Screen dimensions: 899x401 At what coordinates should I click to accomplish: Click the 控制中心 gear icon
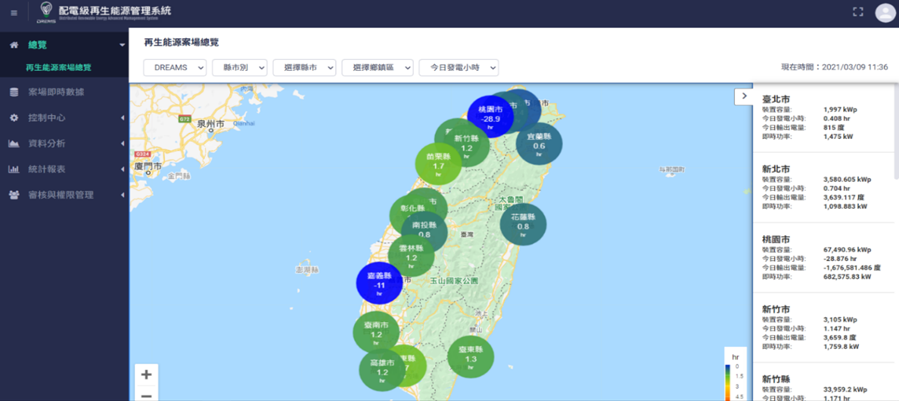pyautogui.click(x=14, y=118)
